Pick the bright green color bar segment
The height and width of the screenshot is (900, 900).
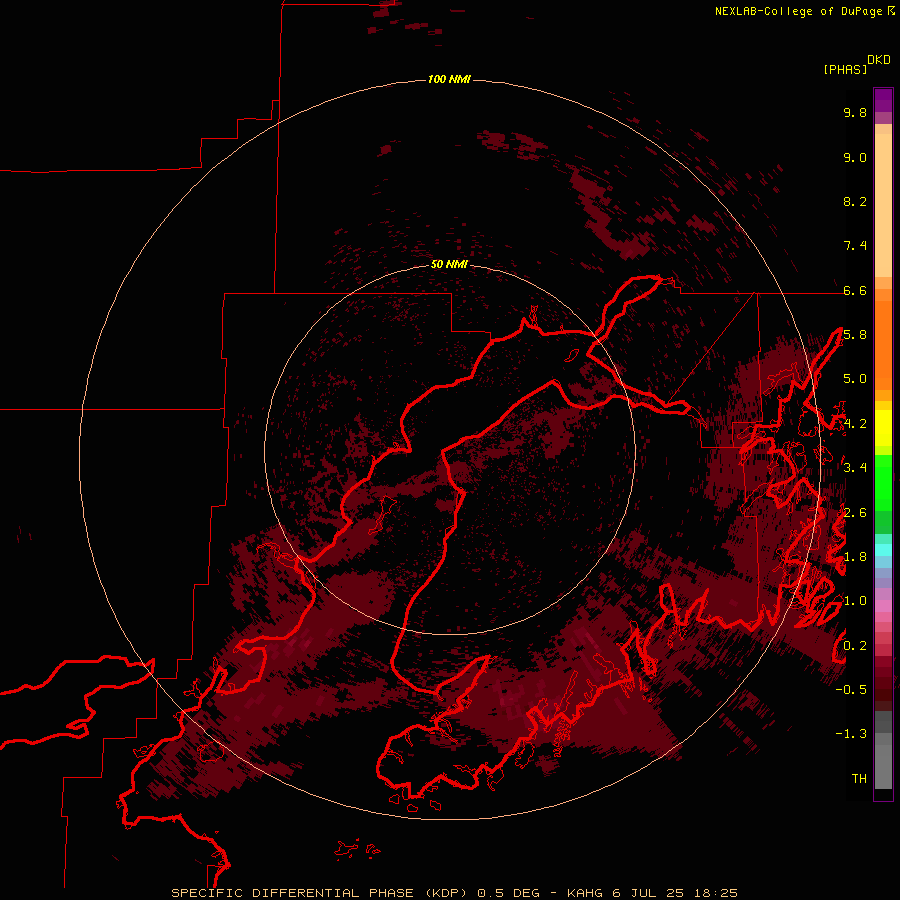pos(883,482)
